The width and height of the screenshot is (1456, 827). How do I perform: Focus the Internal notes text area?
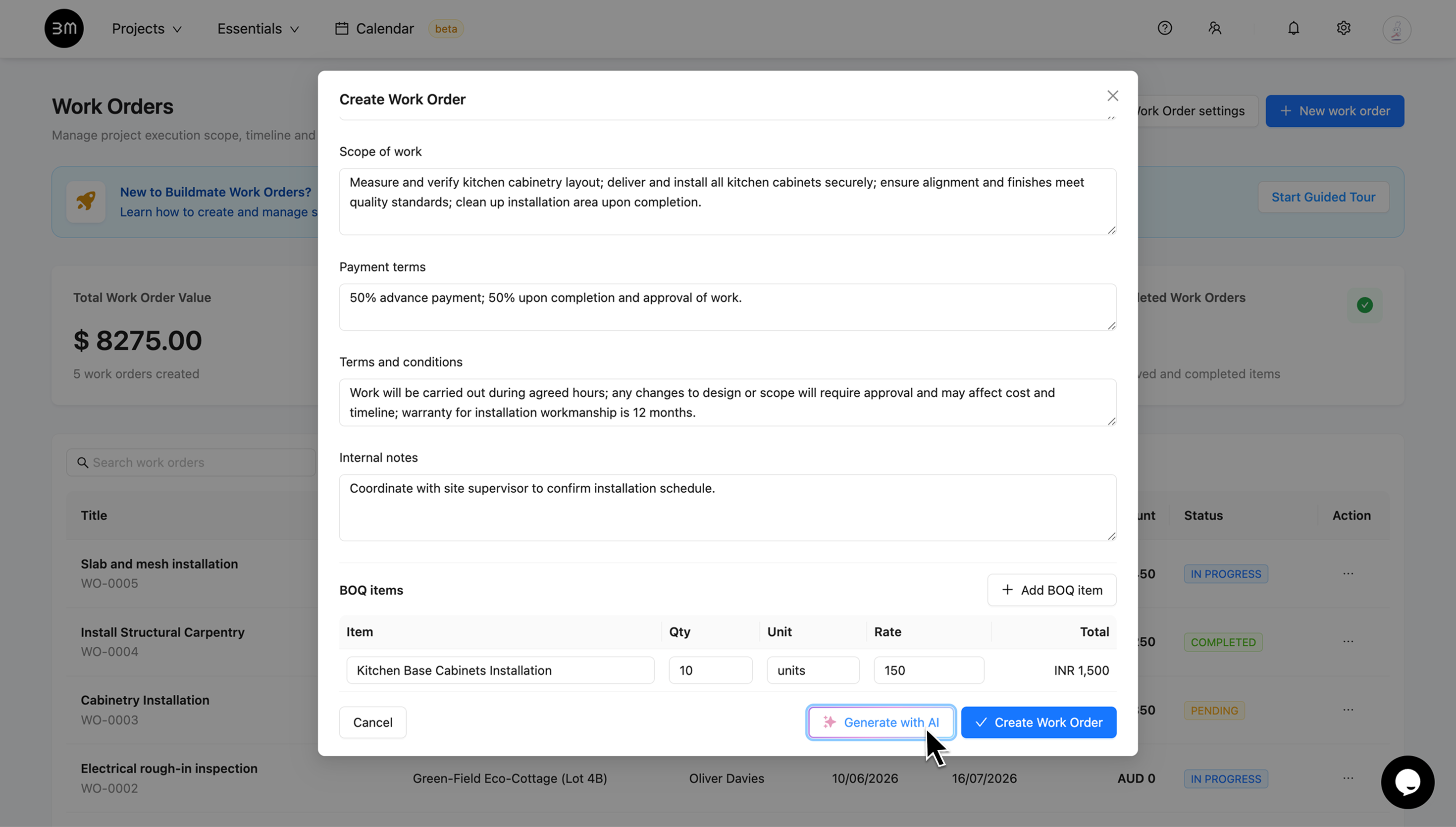coord(728,507)
